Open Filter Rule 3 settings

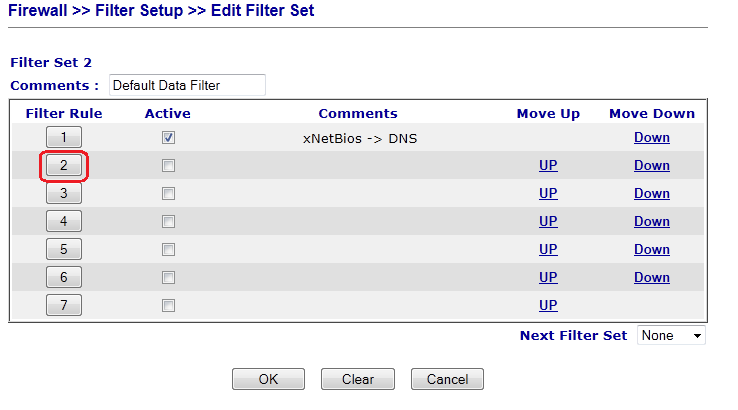pyautogui.click(x=64, y=194)
